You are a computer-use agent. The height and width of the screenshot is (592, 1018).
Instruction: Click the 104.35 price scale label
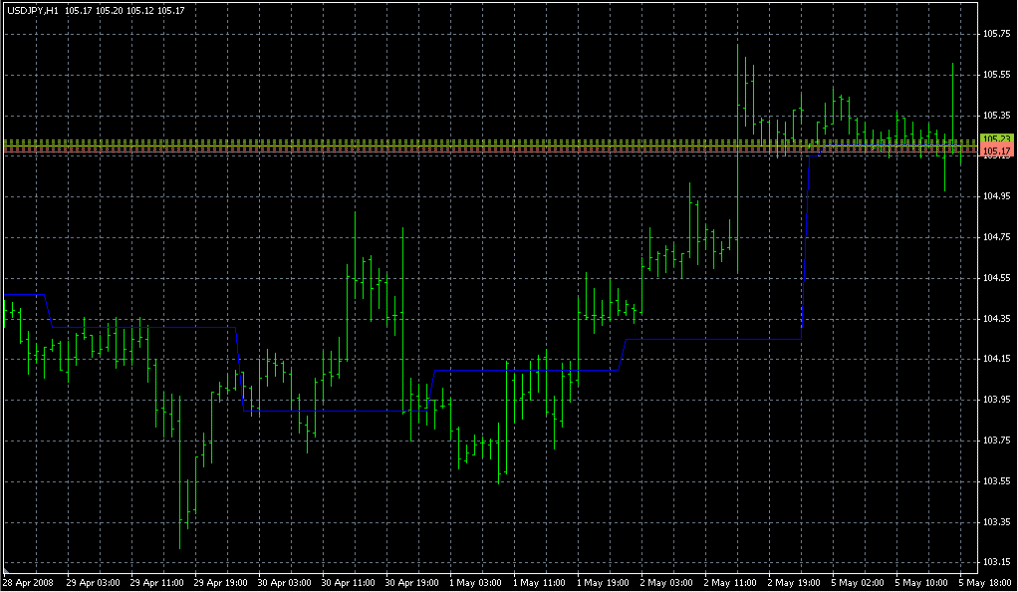996,319
